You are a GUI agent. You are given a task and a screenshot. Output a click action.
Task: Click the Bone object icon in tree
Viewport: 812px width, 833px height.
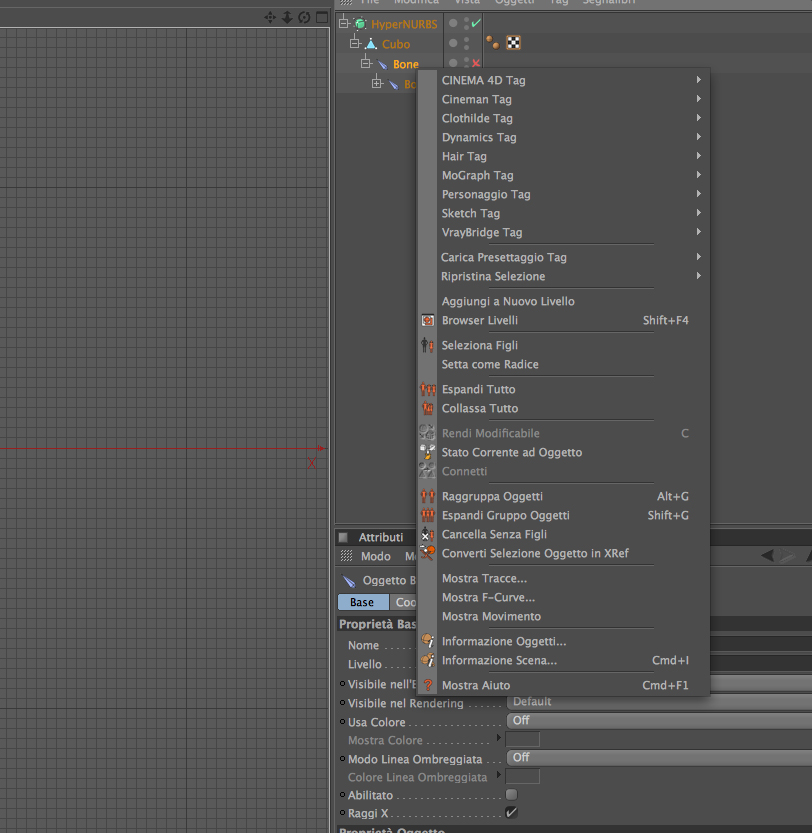pos(383,64)
